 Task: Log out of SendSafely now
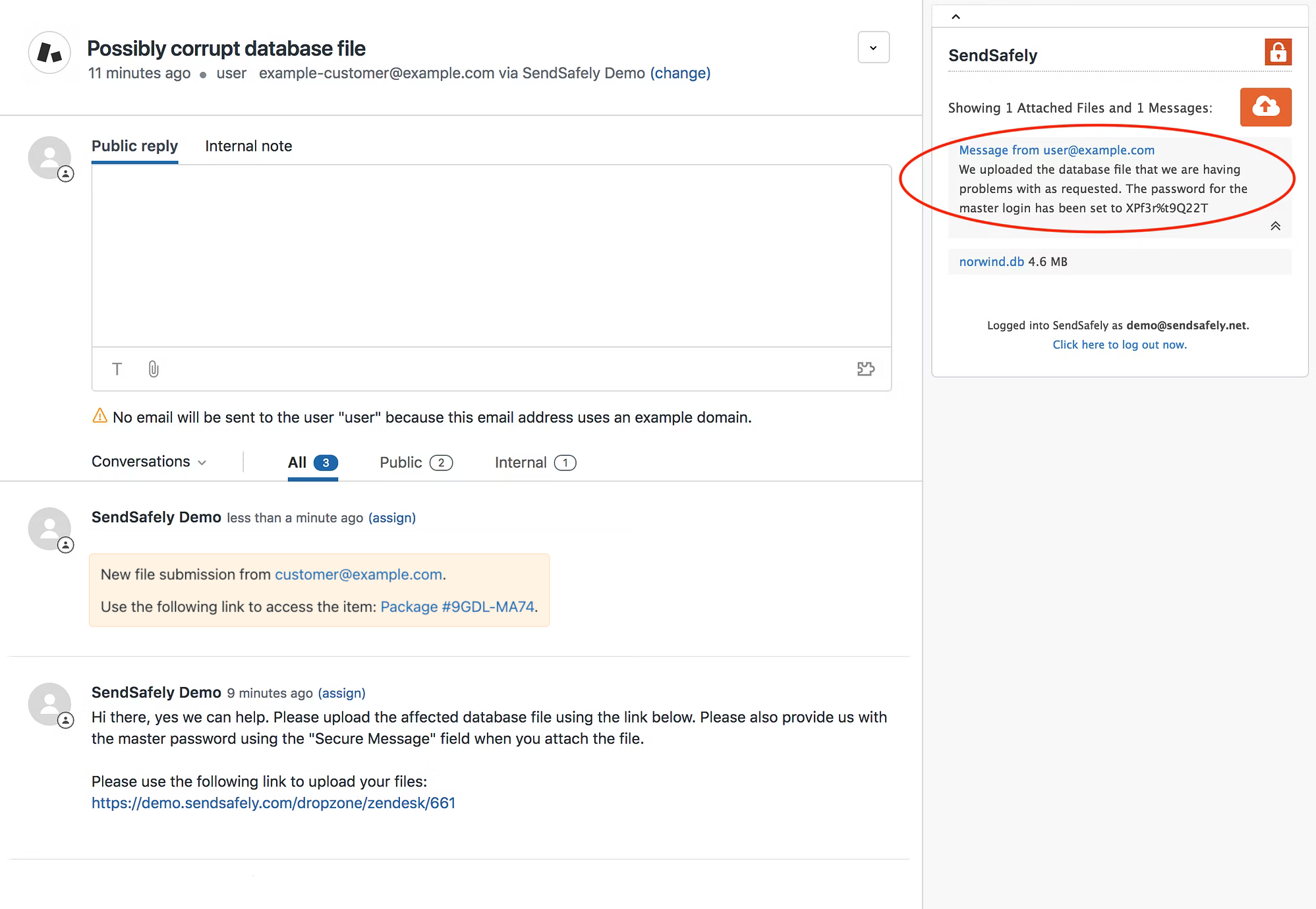tap(1119, 344)
